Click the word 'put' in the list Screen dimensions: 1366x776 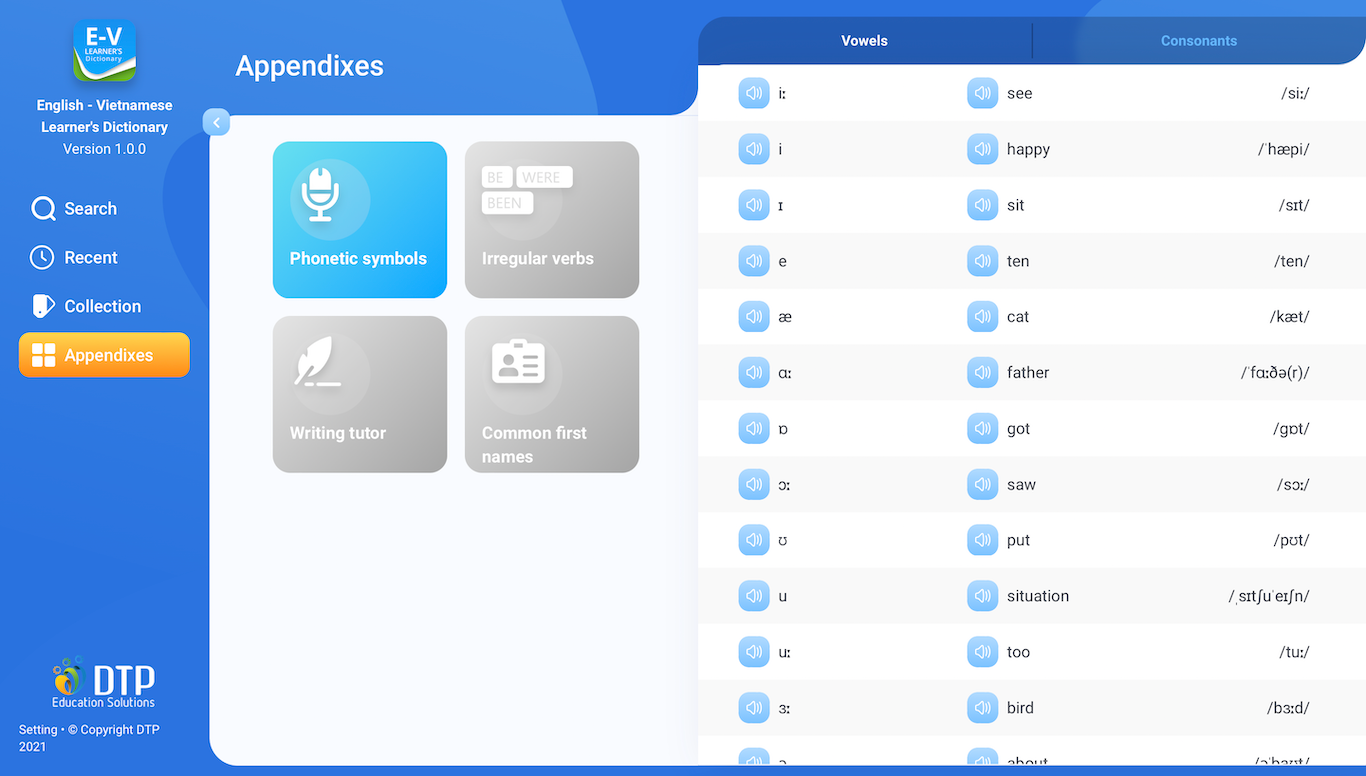(x=1018, y=541)
